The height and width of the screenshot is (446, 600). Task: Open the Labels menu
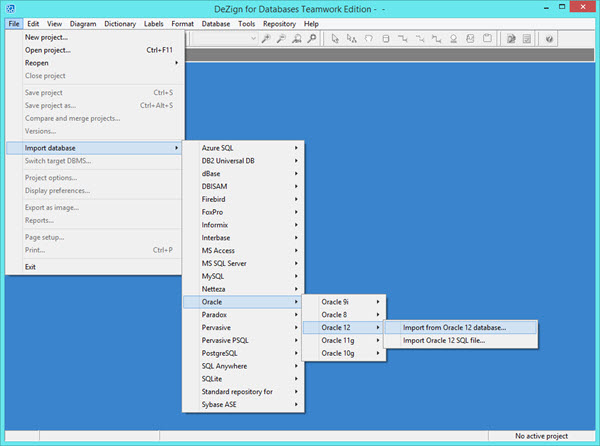(x=153, y=24)
